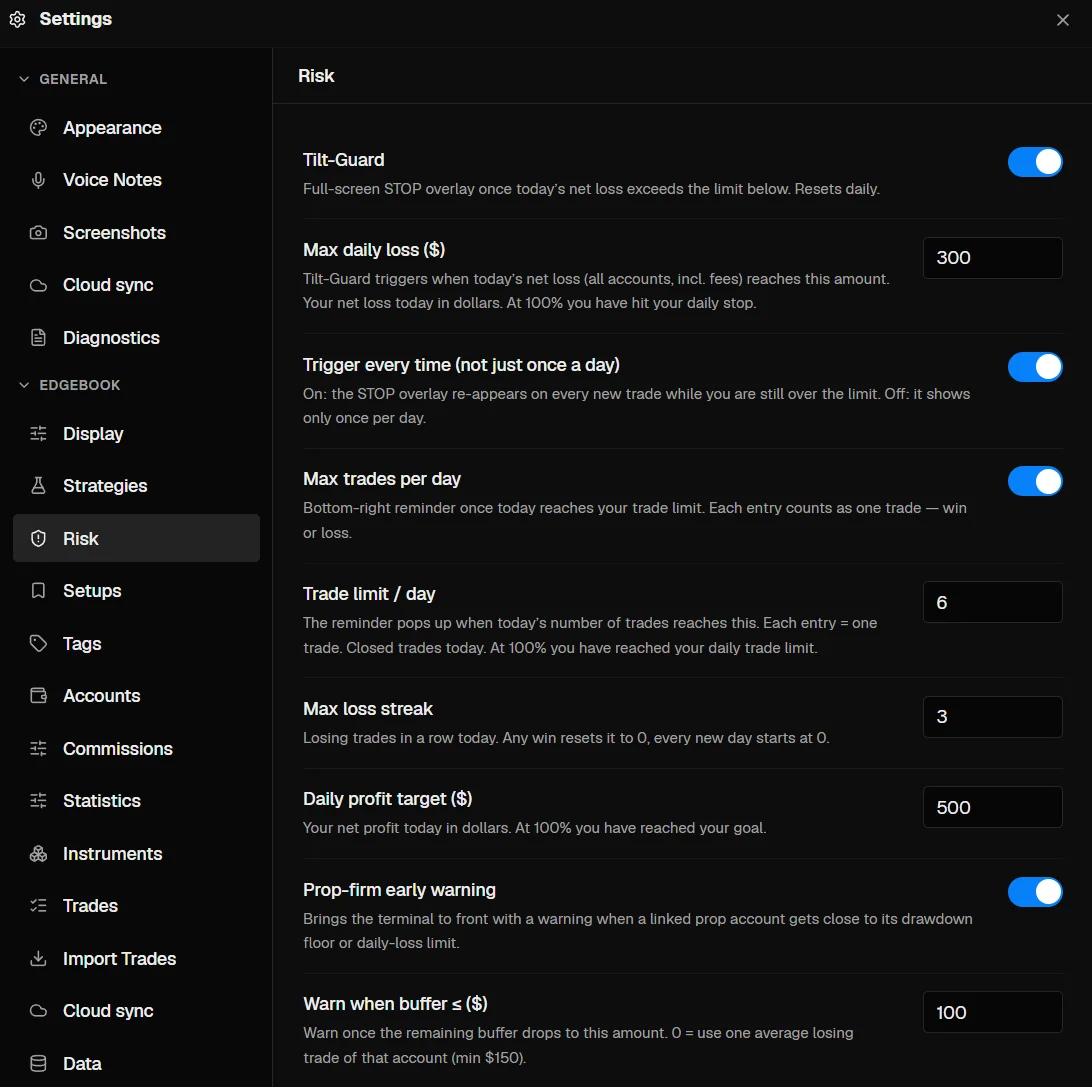1092x1087 pixels.
Task: Click the Screenshots camera icon
Action: point(38,233)
